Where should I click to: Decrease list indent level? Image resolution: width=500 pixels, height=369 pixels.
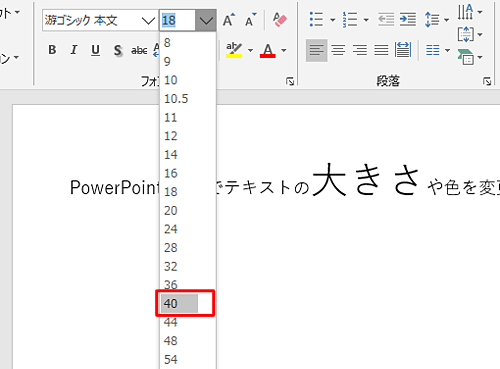pyautogui.click(x=386, y=20)
